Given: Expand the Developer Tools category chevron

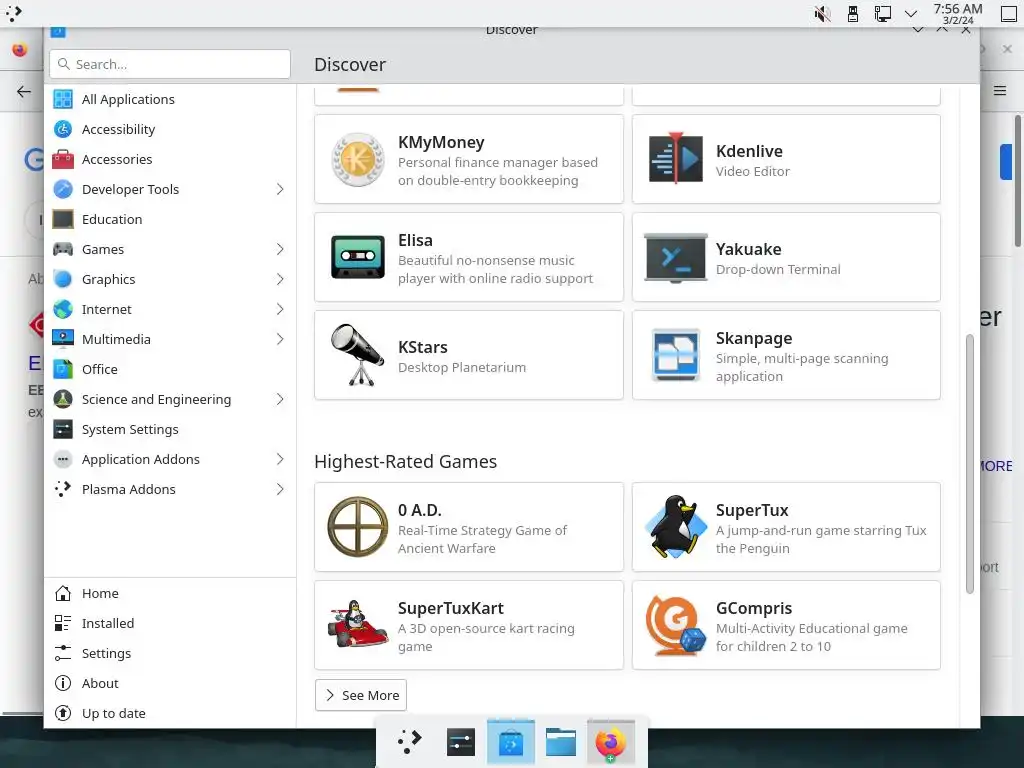Looking at the screenshot, I should pyautogui.click(x=280, y=189).
